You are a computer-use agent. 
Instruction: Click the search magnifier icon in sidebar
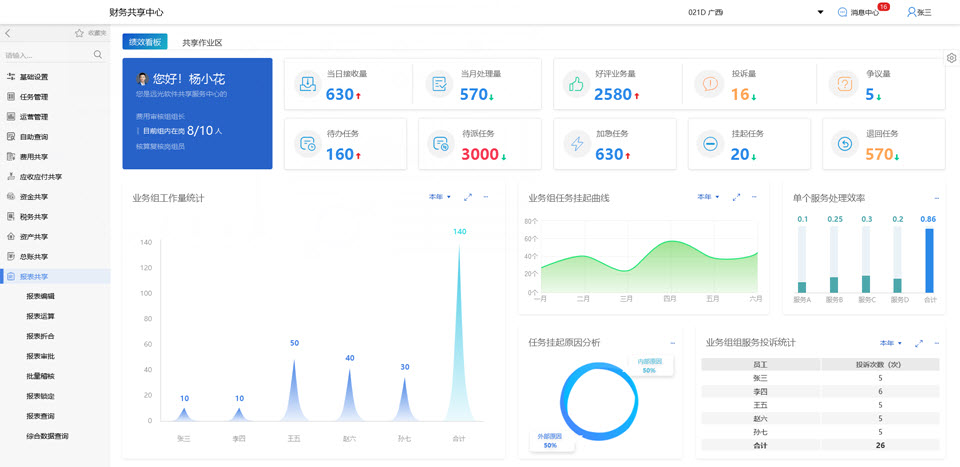click(x=98, y=55)
